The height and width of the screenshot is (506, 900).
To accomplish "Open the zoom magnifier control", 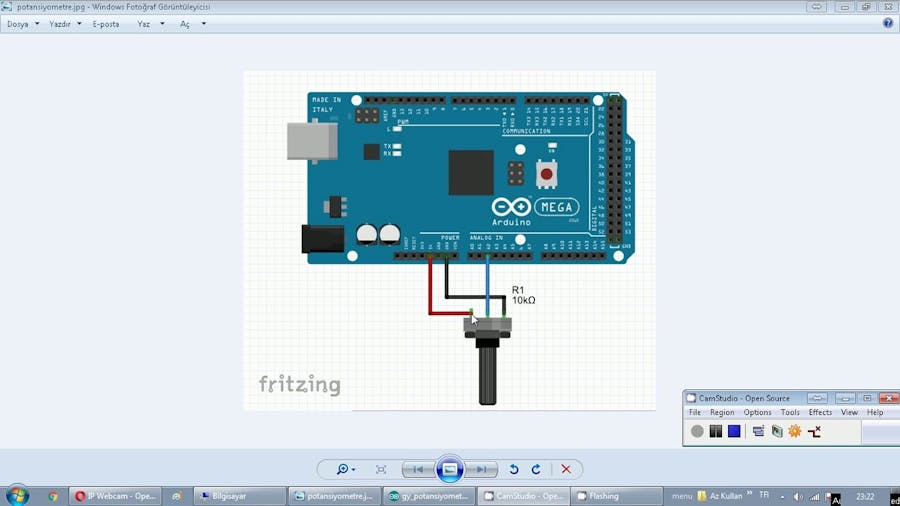I will tap(345, 469).
